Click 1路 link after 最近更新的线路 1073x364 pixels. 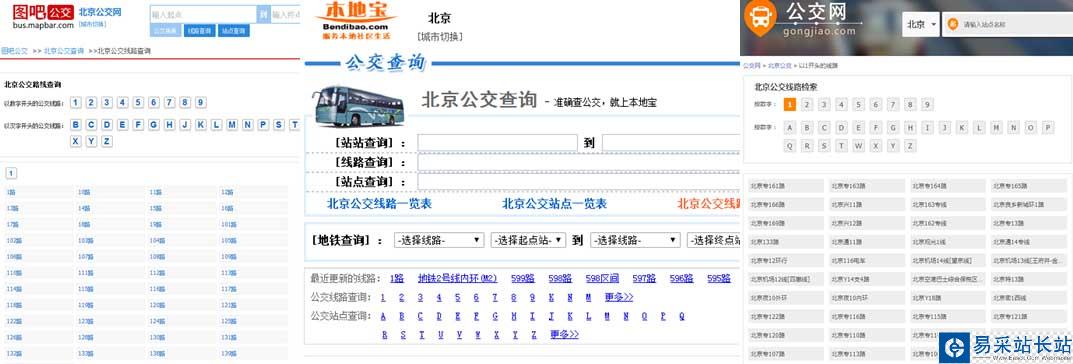397,278
